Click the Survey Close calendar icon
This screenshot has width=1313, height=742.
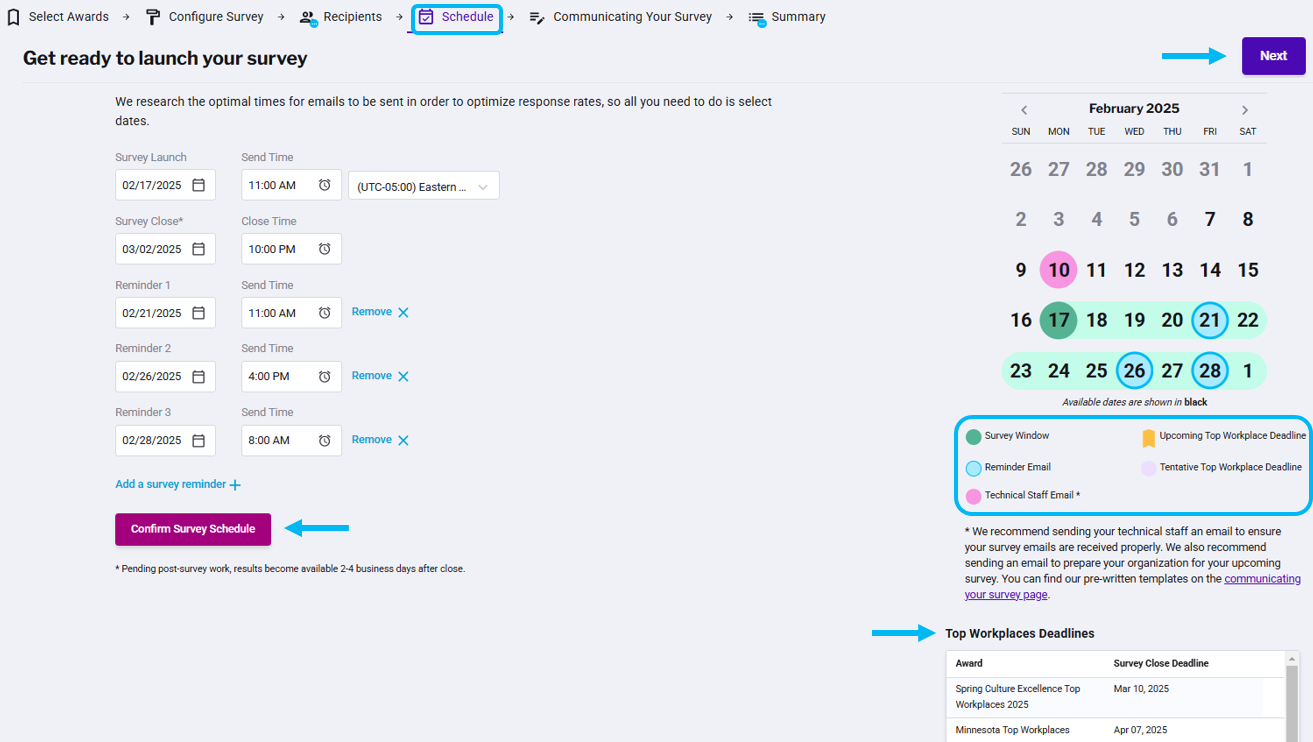tap(199, 248)
